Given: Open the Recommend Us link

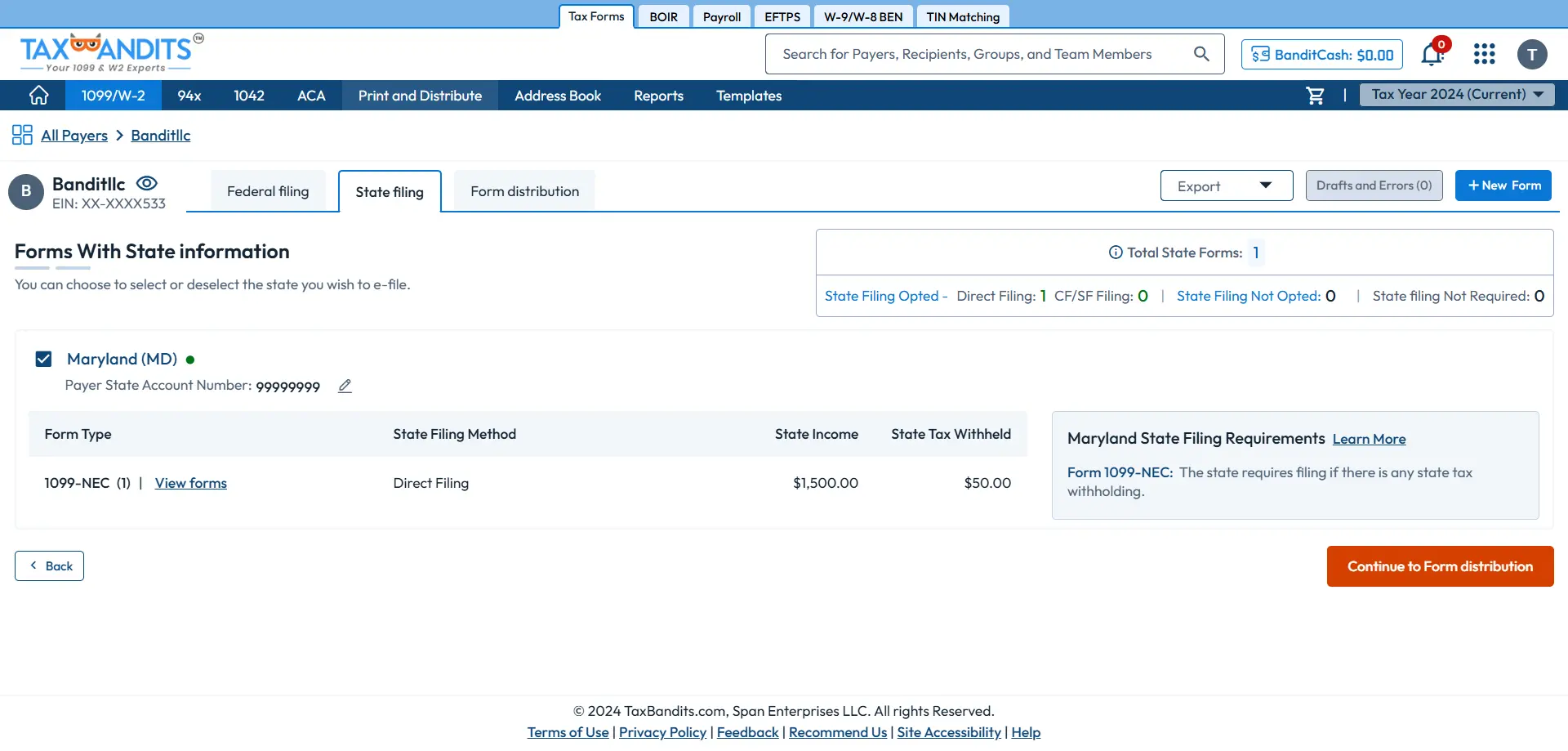Looking at the screenshot, I should [838, 732].
